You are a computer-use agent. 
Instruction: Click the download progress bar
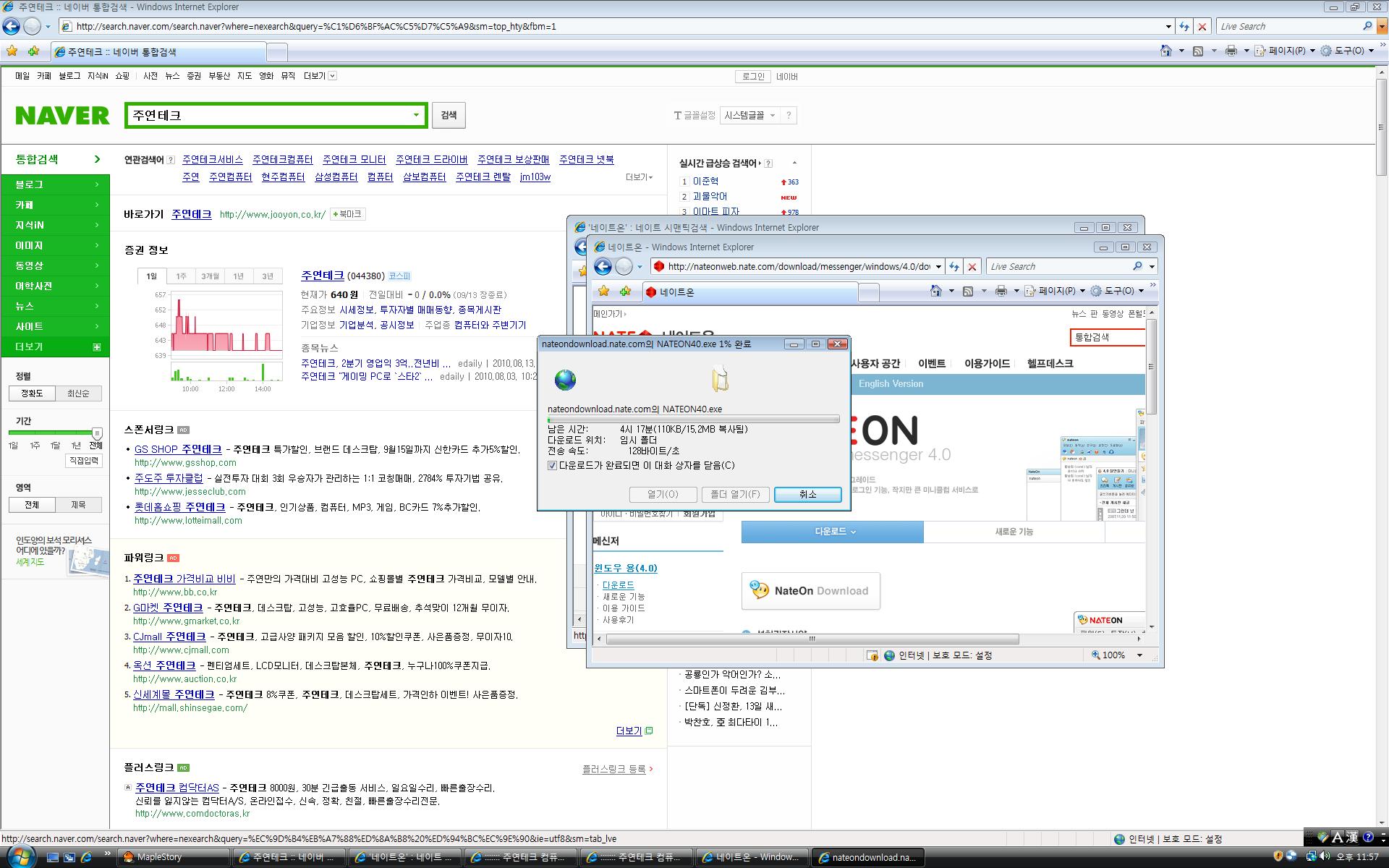click(693, 419)
